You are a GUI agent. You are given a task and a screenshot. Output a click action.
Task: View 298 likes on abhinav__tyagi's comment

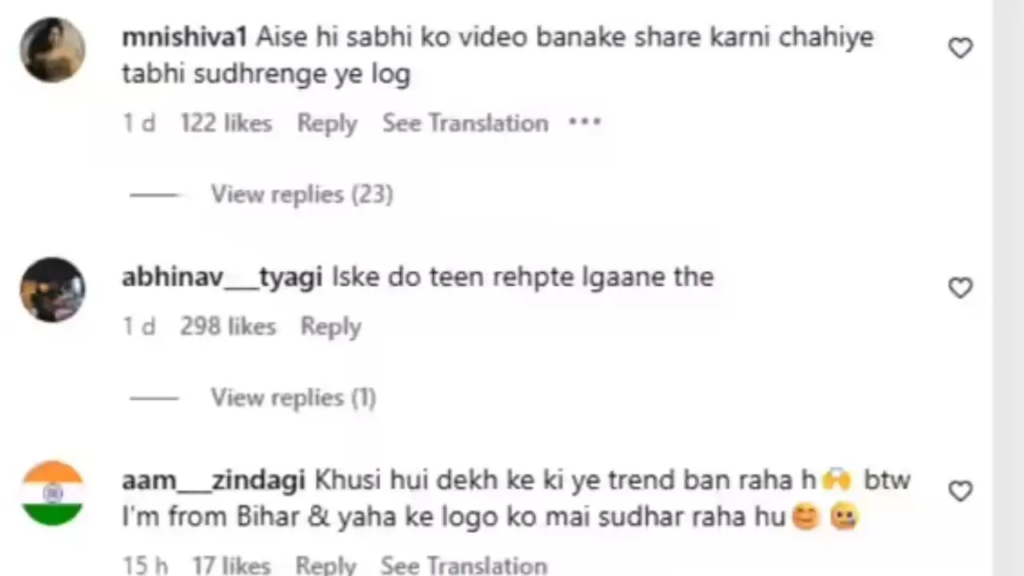point(228,326)
